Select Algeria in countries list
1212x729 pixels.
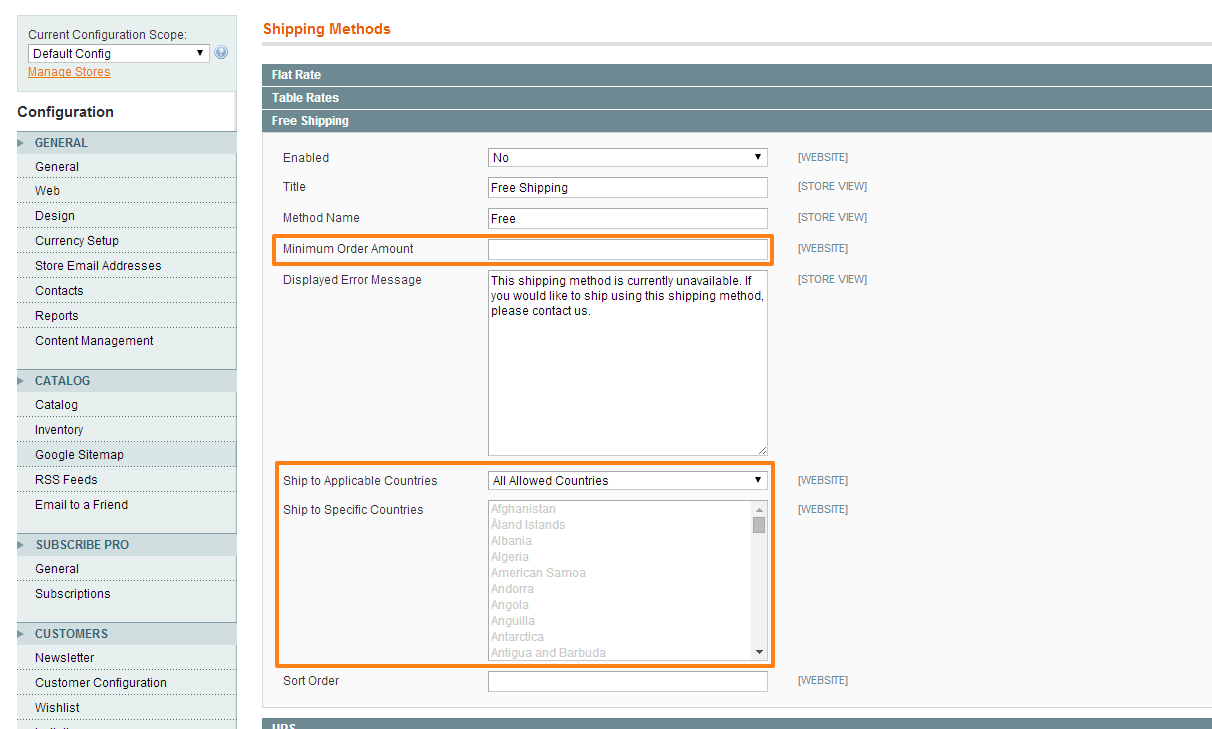pos(510,557)
